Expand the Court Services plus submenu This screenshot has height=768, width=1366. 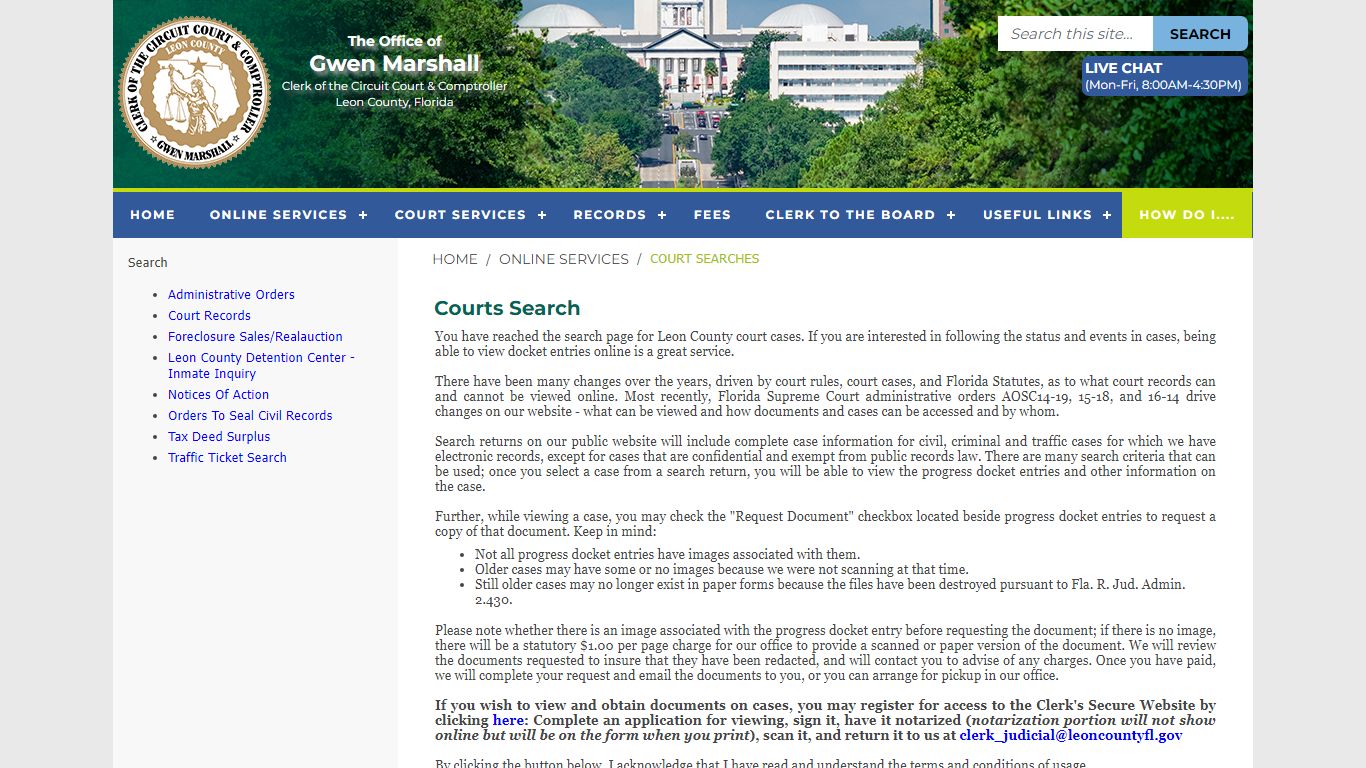tap(542, 215)
